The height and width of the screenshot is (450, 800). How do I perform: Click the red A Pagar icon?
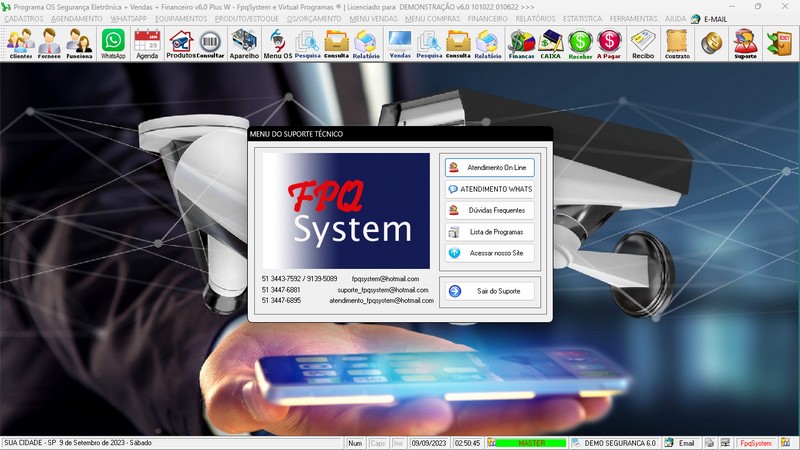coord(609,44)
